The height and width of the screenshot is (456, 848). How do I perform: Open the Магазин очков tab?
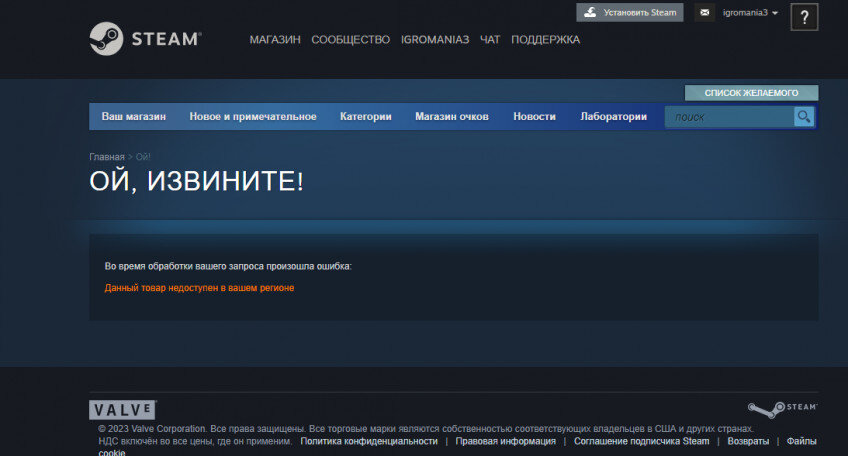[x=452, y=116]
